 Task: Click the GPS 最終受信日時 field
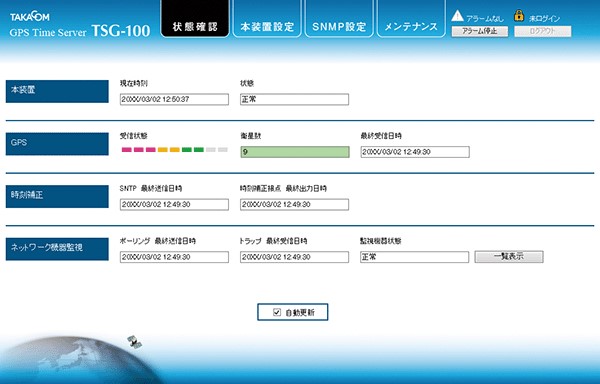tap(415, 152)
